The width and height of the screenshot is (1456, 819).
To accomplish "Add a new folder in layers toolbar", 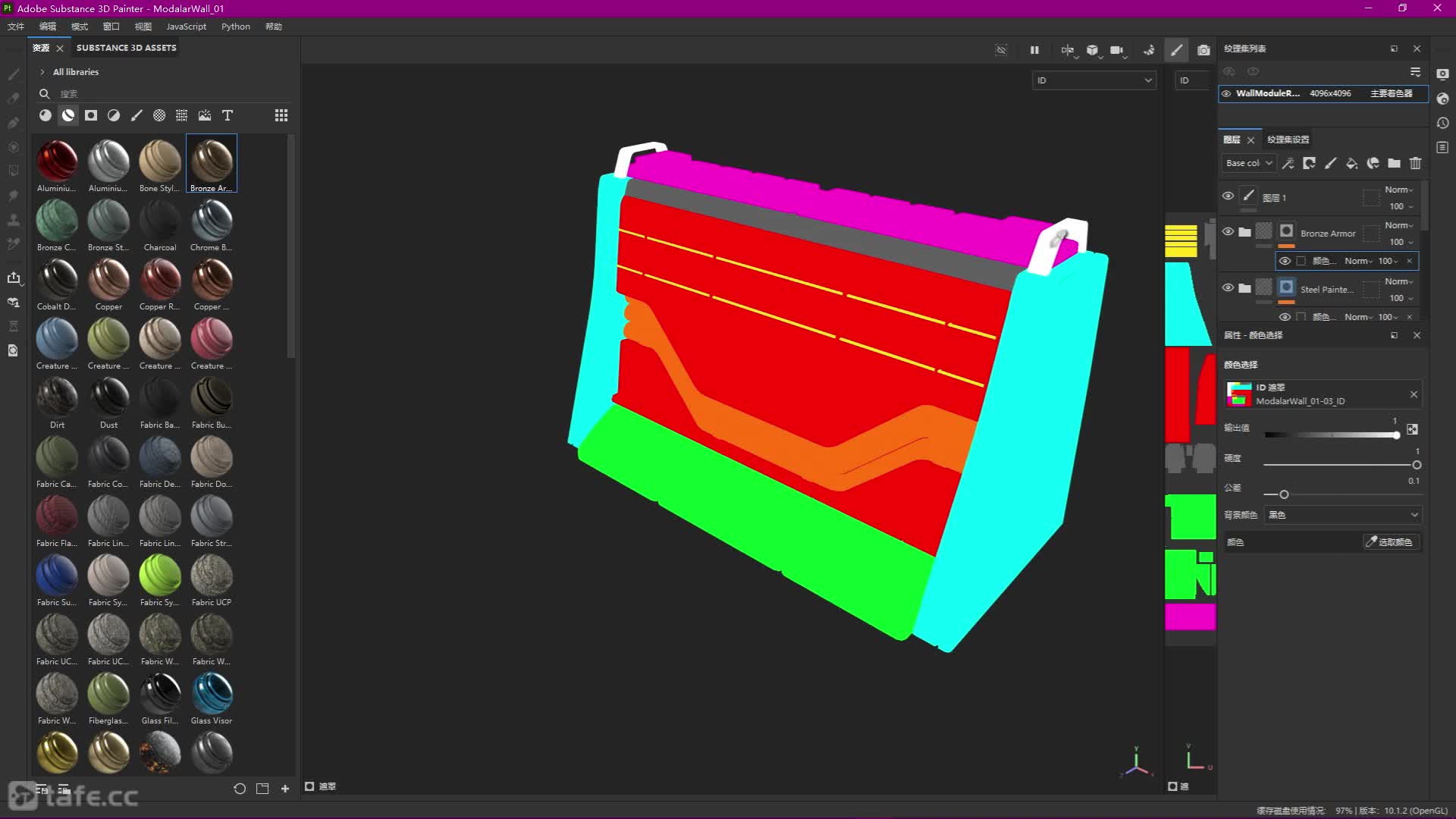I will tap(1394, 163).
